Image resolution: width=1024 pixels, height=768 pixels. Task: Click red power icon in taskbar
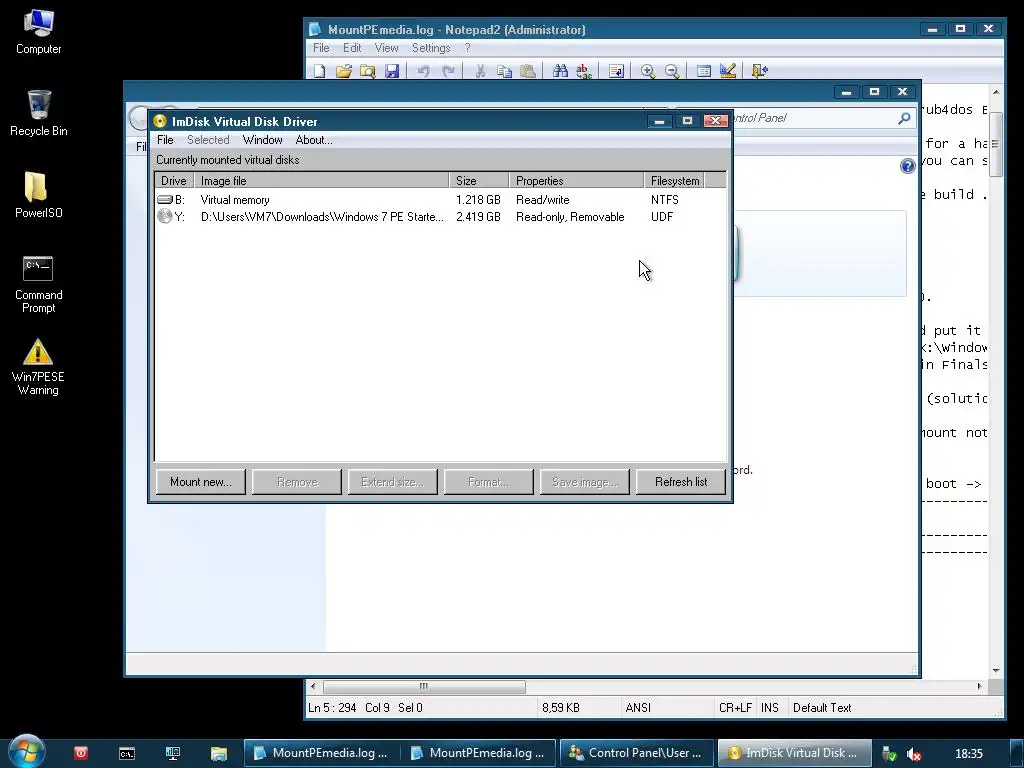click(x=80, y=753)
